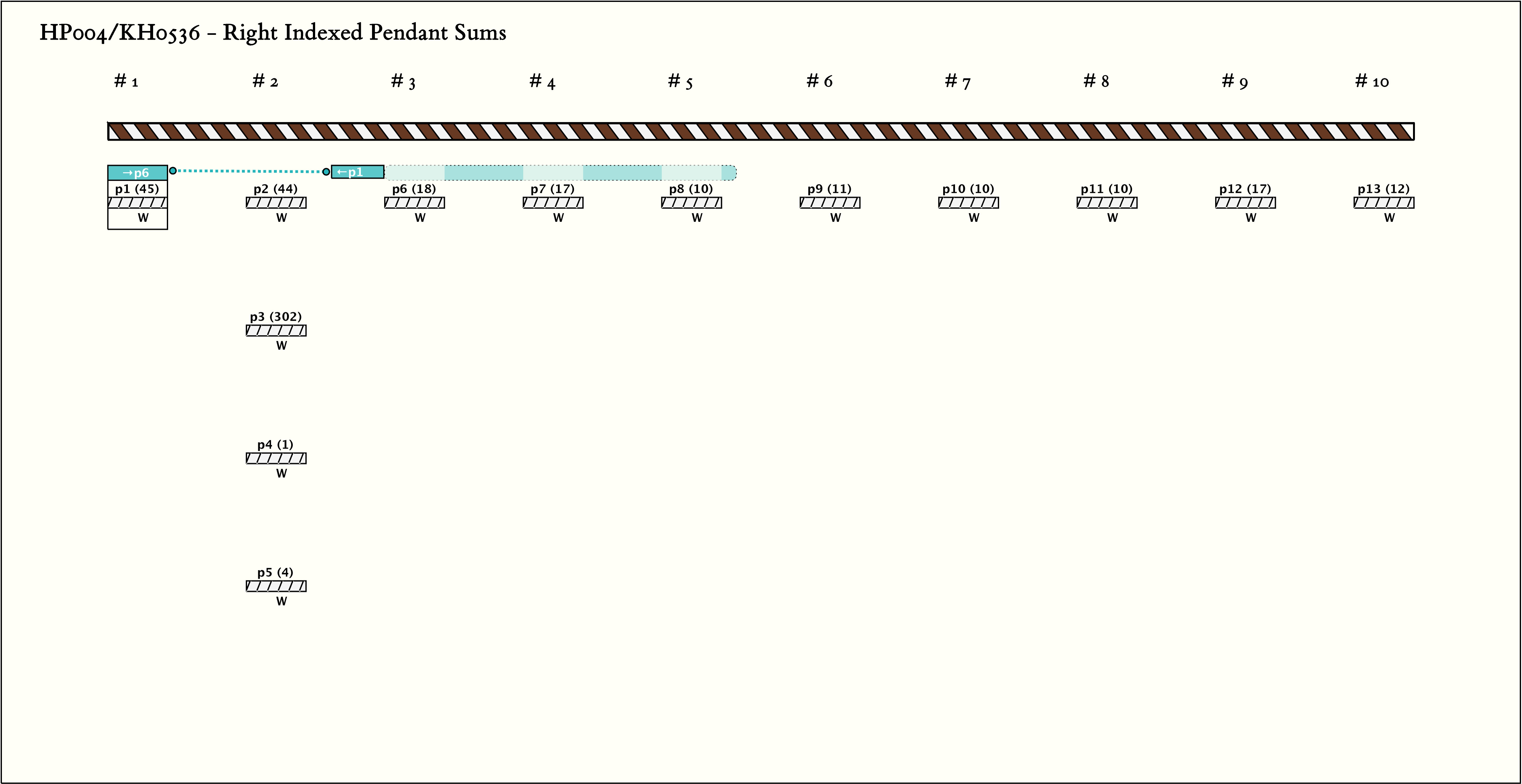Click the dot right of the →p6 tag
This screenshot has height=784, width=1522.
[x=173, y=171]
